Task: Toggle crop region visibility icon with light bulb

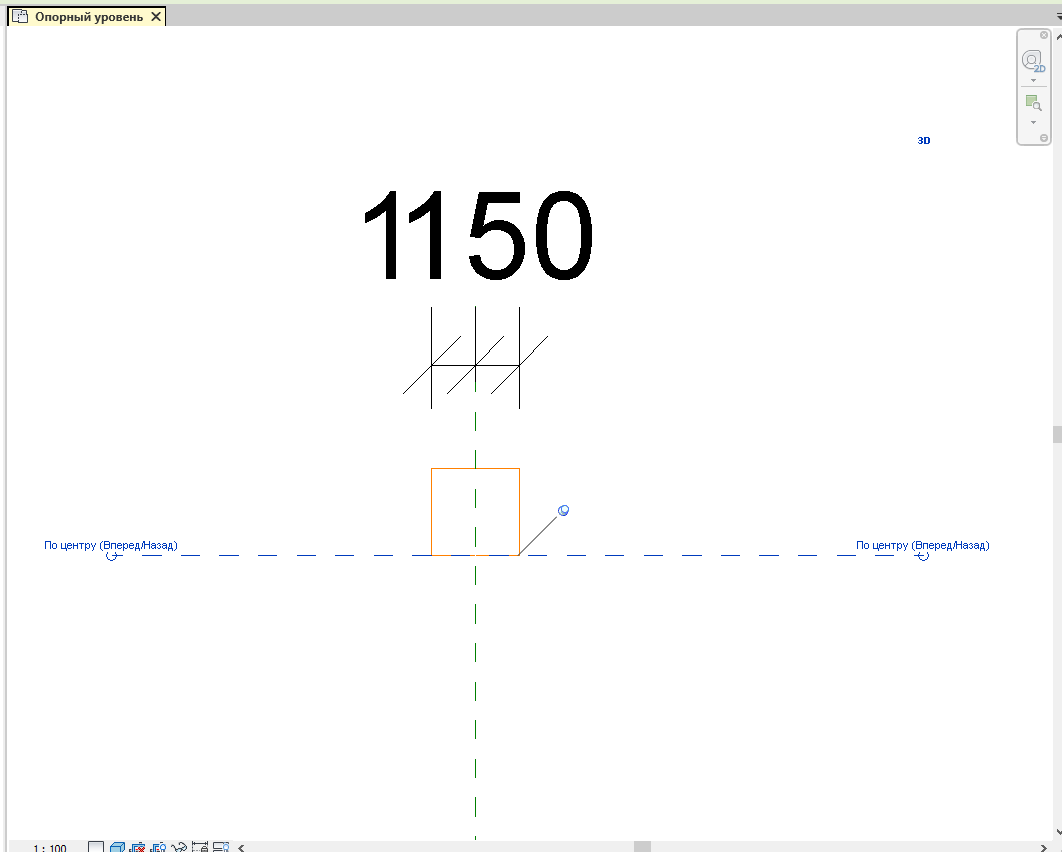Action: point(158,847)
